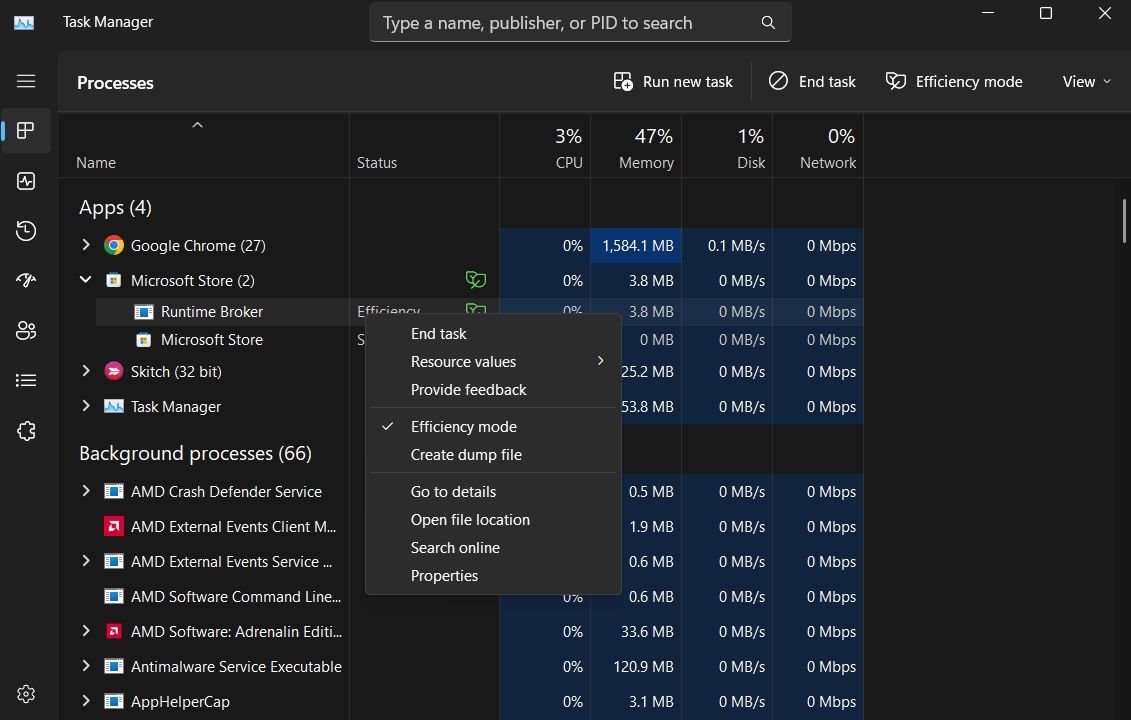
Task: Open Task Manager settings gear
Action: click(x=26, y=694)
